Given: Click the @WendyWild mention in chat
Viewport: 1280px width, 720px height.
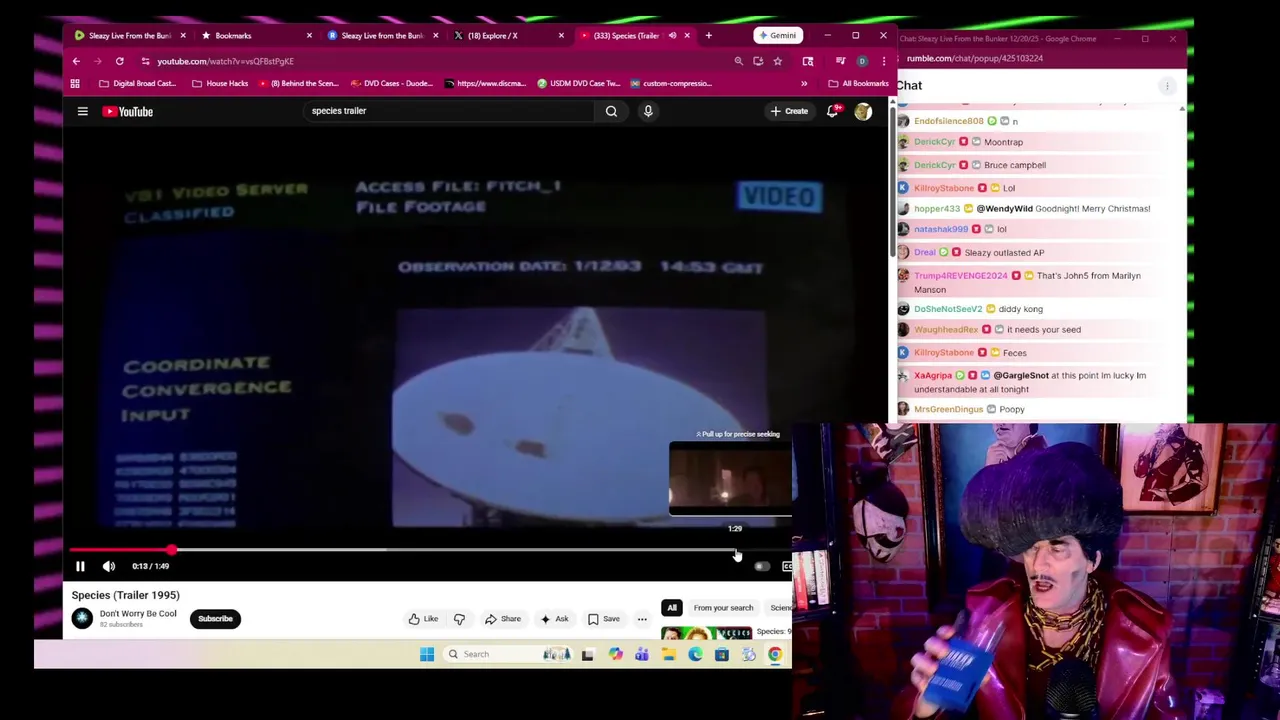Looking at the screenshot, I should pyautogui.click(x=1004, y=209).
